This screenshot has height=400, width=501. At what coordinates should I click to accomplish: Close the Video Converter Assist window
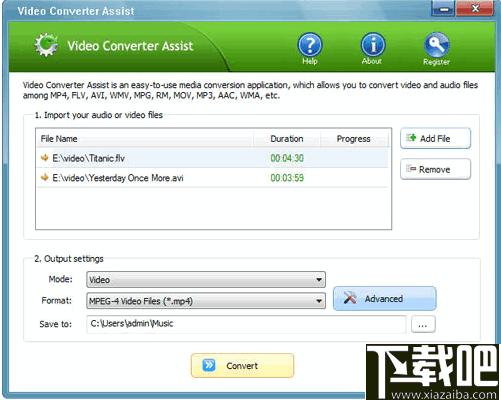click(475, 9)
